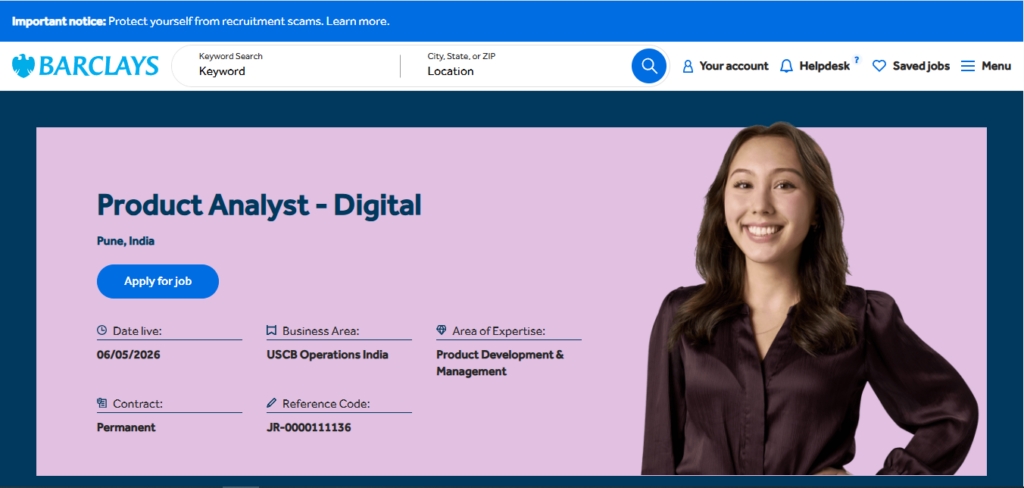Click the Reference Code label
1024x488 pixels.
(x=326, y=404)
